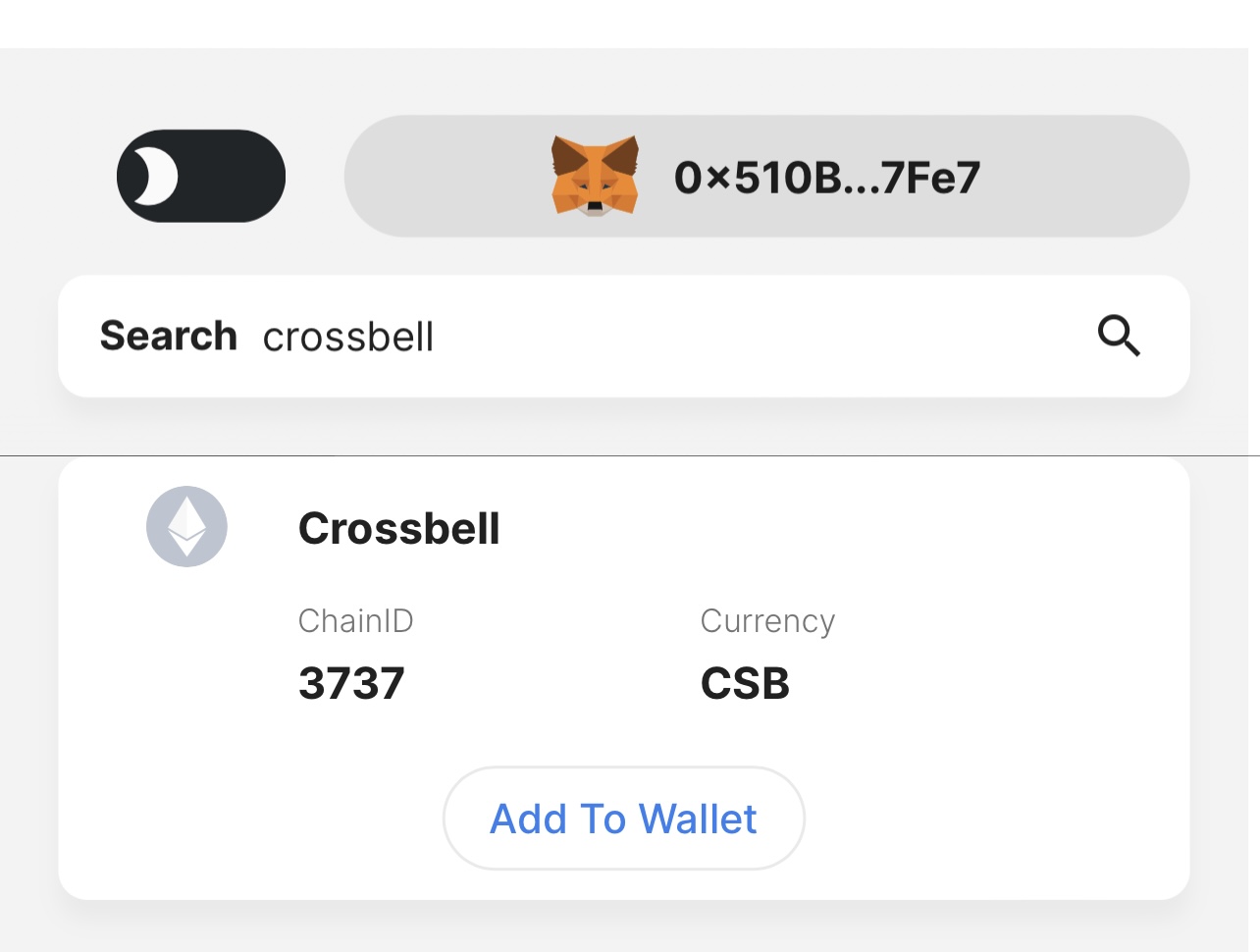Click the chain ID value 3737
The height and width of the screenshot is (952, 1260).
click(351, 684)
